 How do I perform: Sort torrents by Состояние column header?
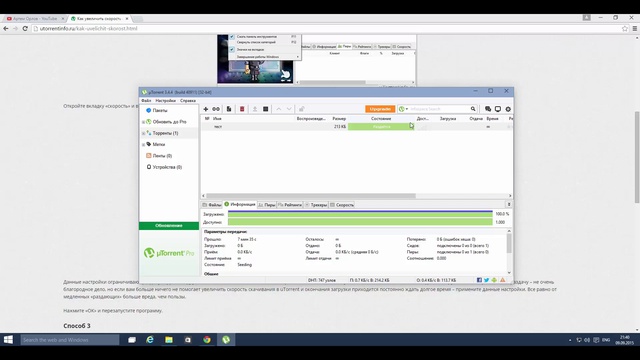[x=381, y=118]
